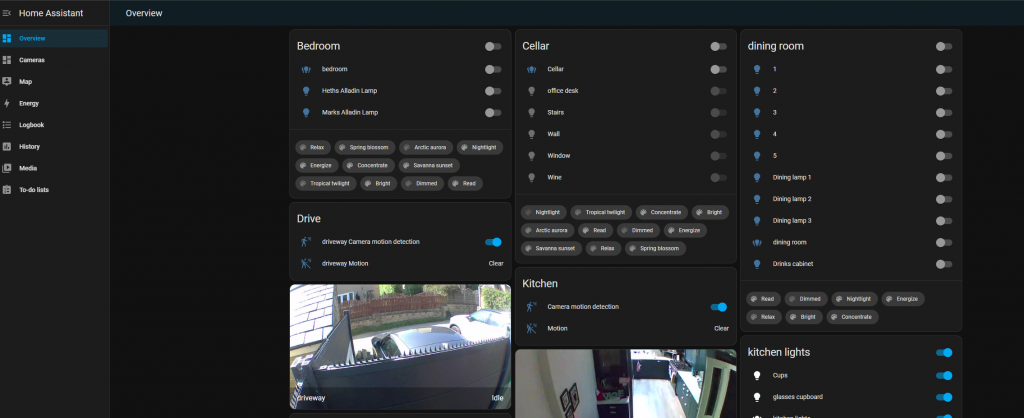The image size is (1024, 418).
Task: Toggle the dining room card header switch
Action: (944, 46)
